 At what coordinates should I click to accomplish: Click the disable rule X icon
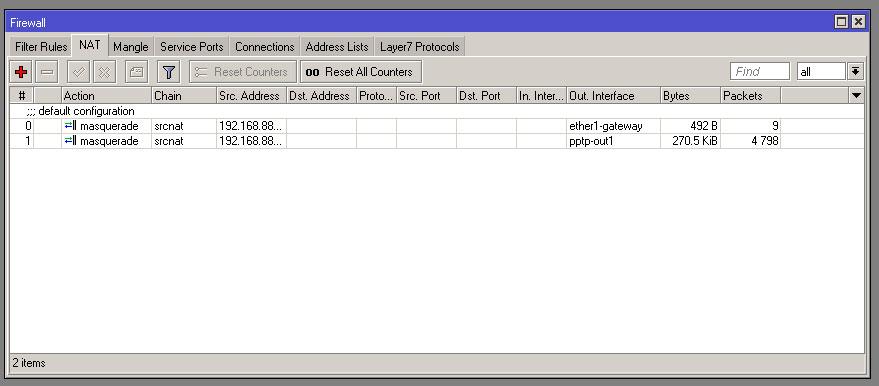pyautogui.click(x=104, y=72)
